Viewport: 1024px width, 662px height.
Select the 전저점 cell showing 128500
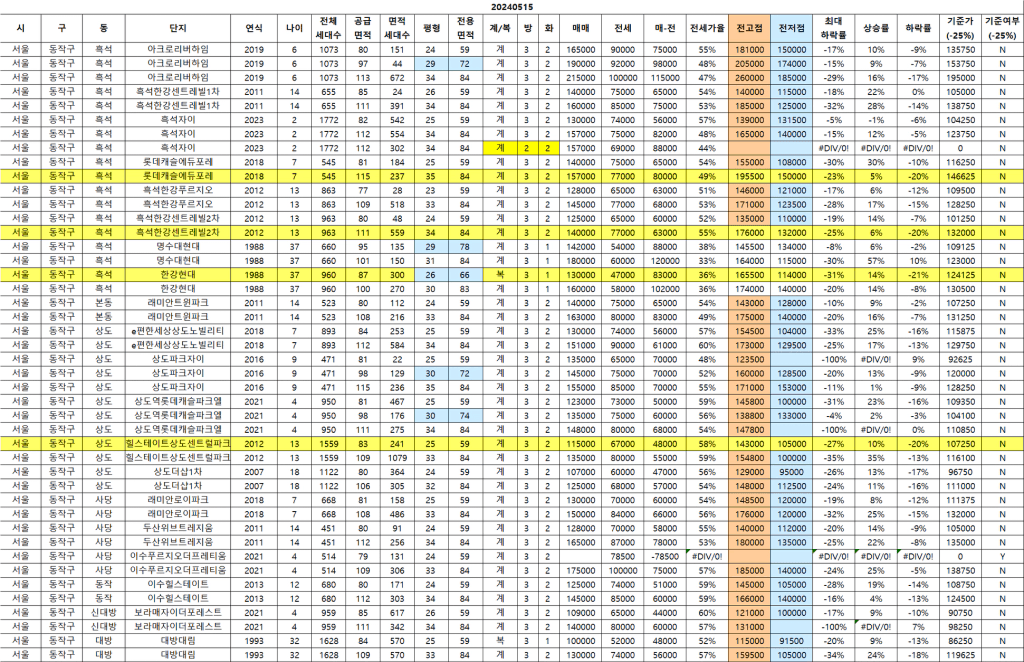(x=792, y=373)
